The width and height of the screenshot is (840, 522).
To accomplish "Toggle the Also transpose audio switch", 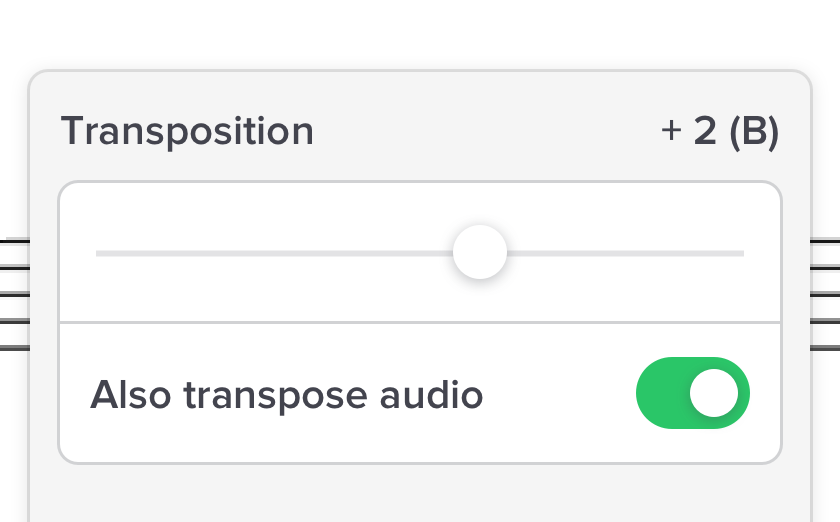I will [692, 393].
